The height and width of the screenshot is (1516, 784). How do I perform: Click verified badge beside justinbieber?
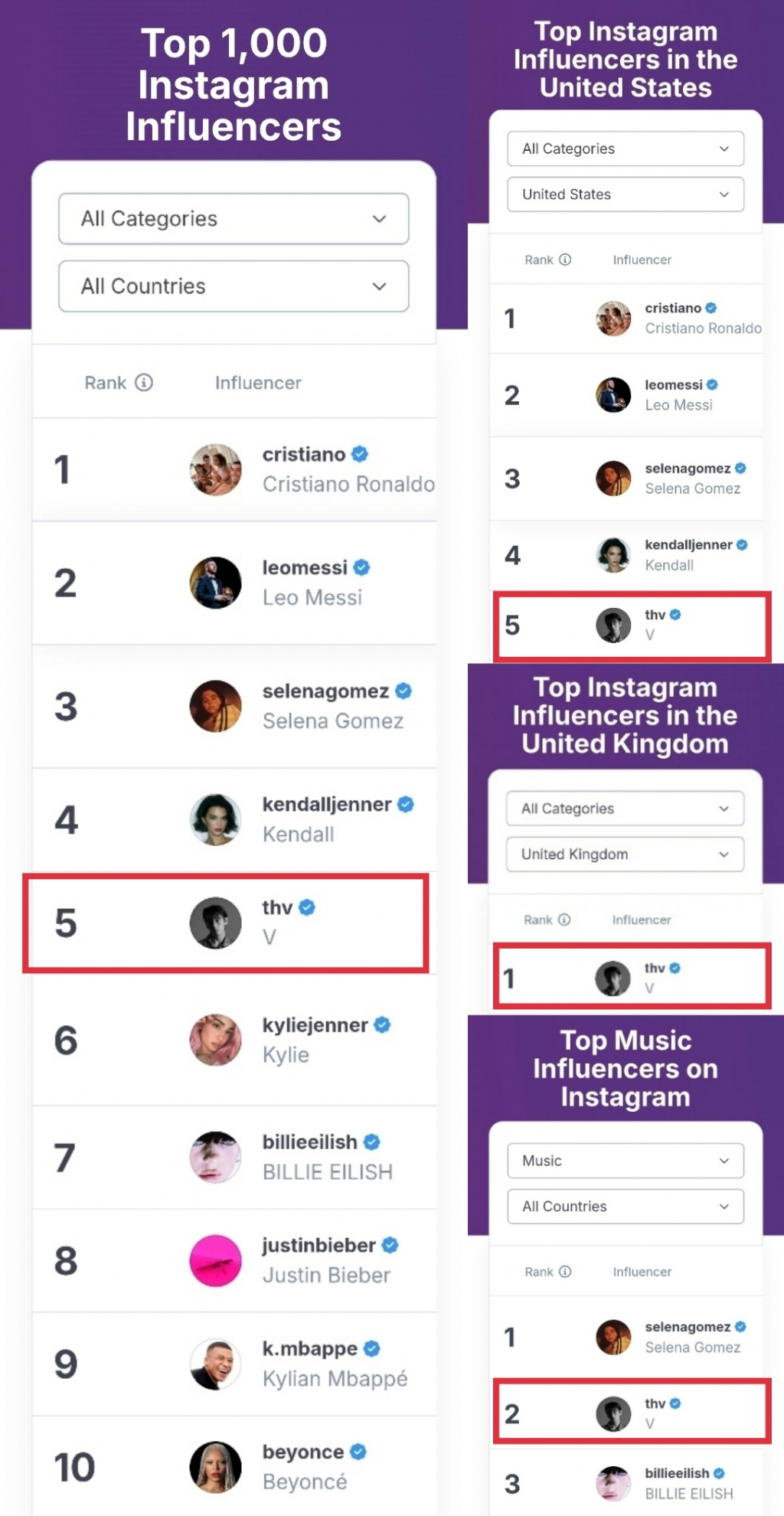(390, 1245)
